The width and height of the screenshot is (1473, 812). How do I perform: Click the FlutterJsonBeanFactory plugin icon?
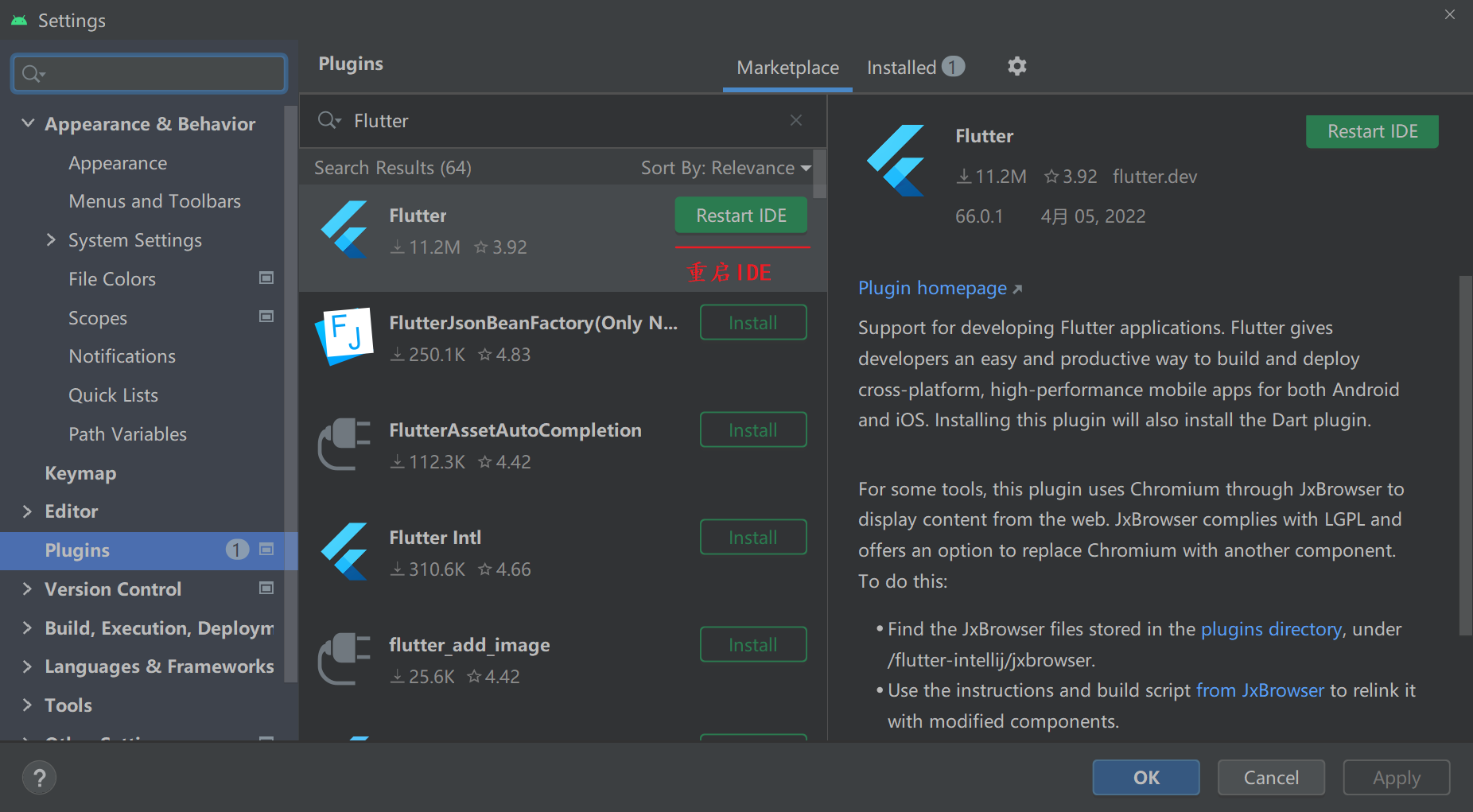point(344,336)
